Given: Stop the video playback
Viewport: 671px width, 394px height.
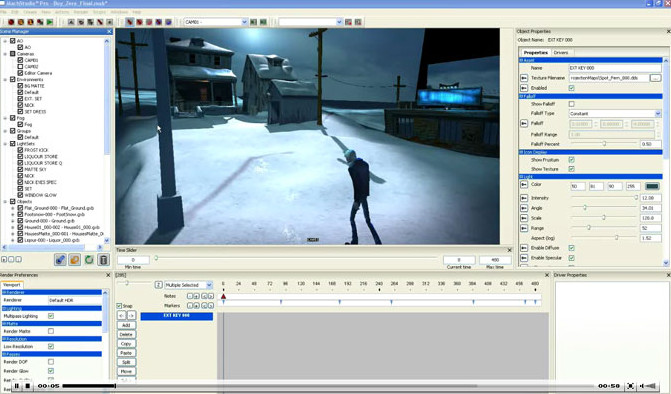Looking at the screenshot, I should 27,386.
